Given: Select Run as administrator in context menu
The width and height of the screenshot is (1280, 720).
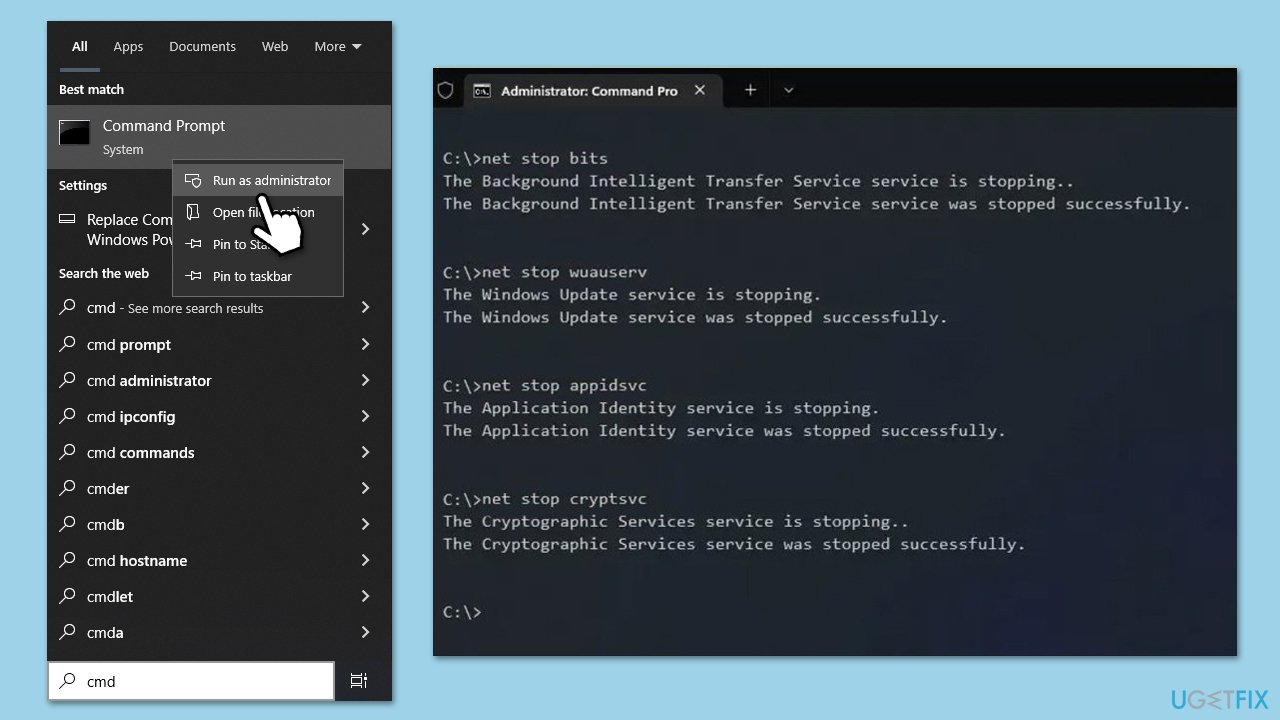Looking at the screenshot, I should (258, 180).
